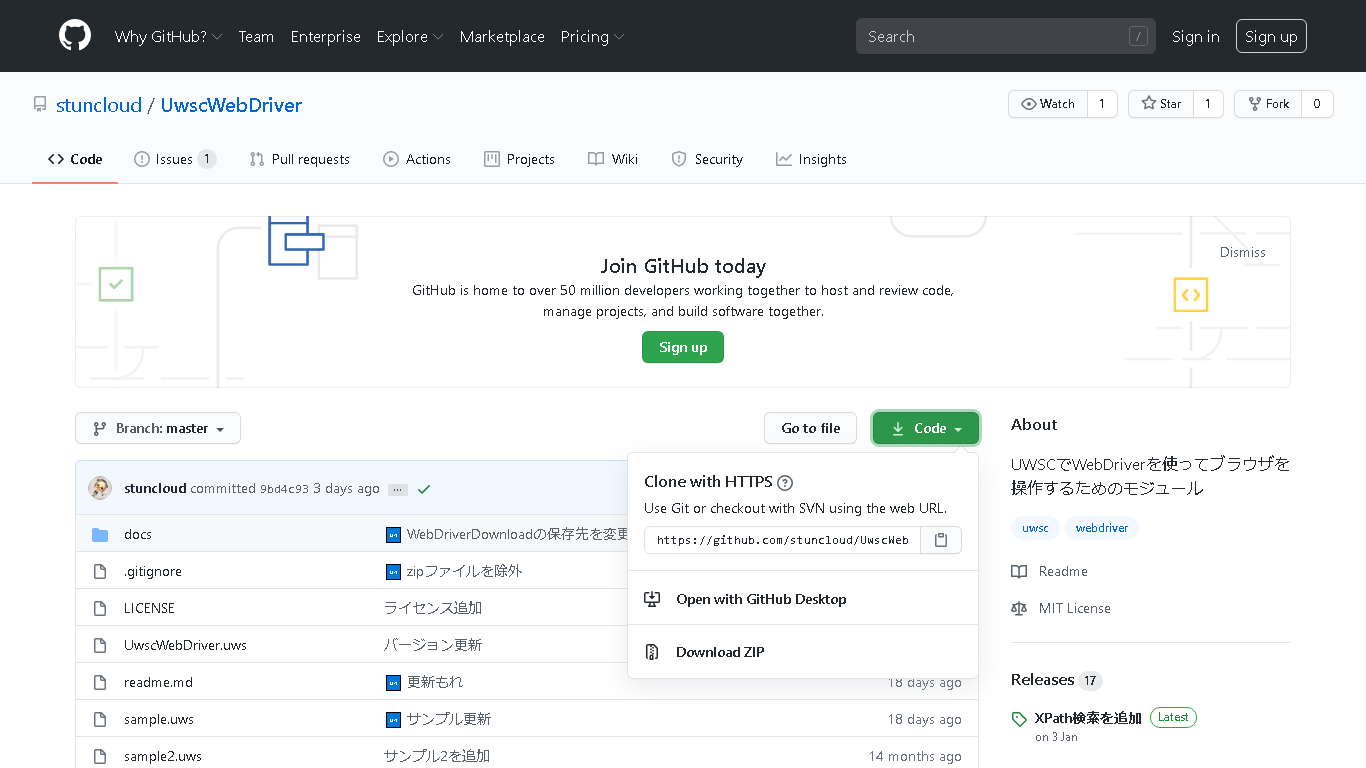Click the docs folder icon
The height and width of the screenshot is (768, 1366).
[100, 534]
